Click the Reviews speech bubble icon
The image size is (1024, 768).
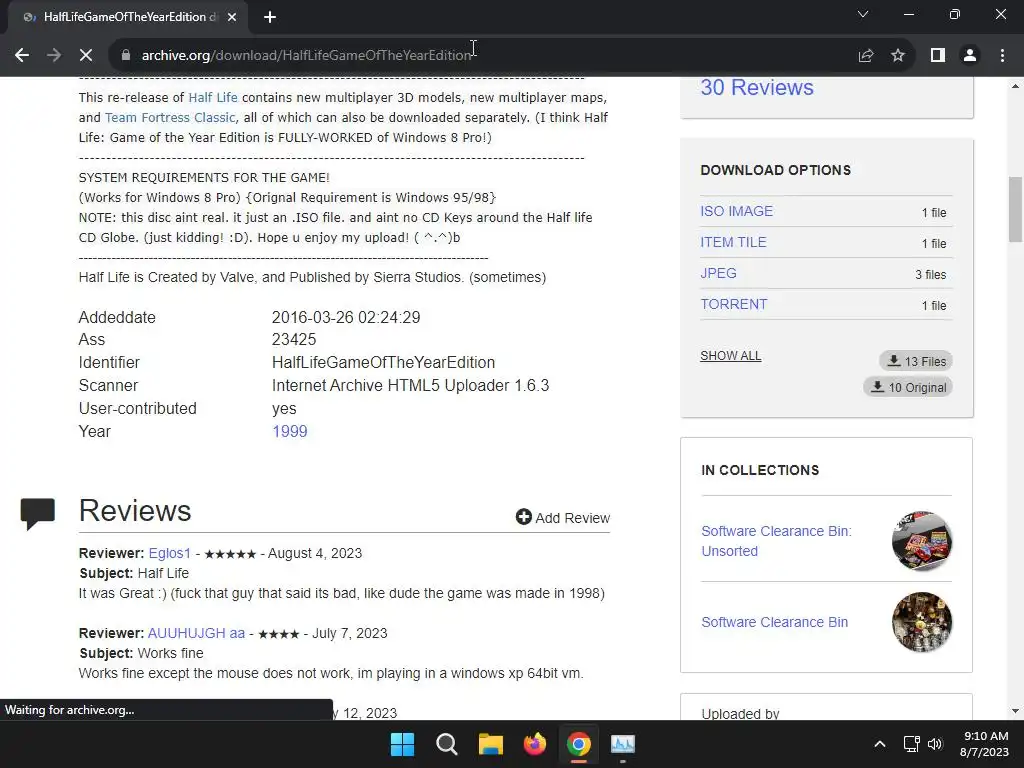37,513
